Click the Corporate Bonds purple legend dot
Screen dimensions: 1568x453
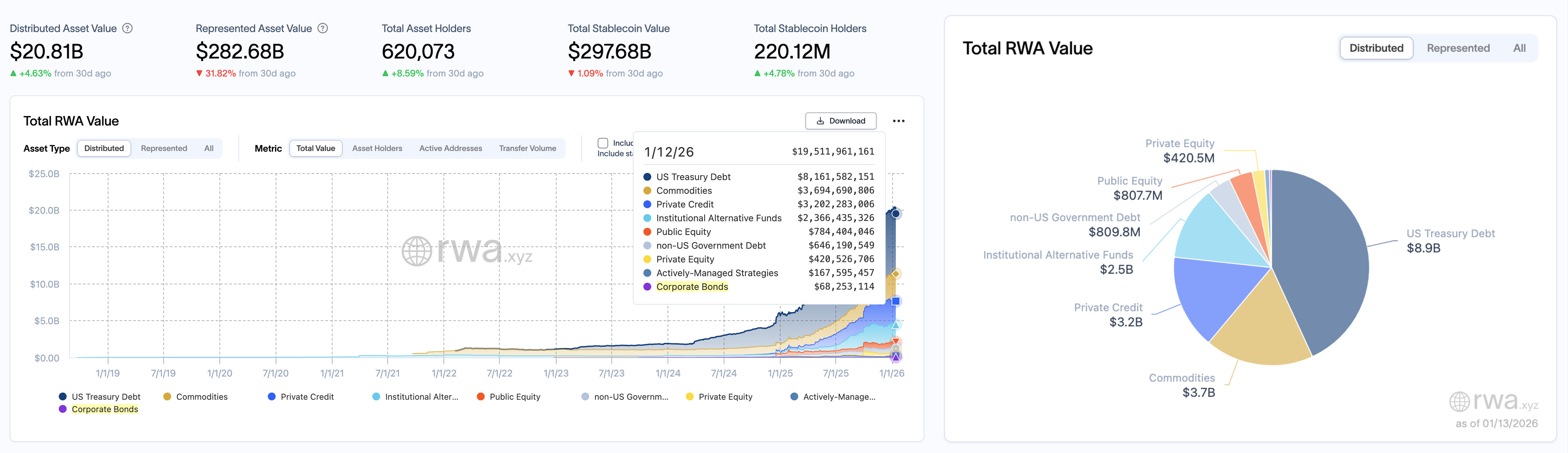(63, 409)
